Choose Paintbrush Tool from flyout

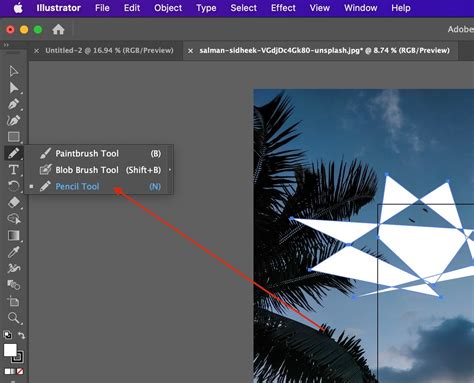coord(99,153)
